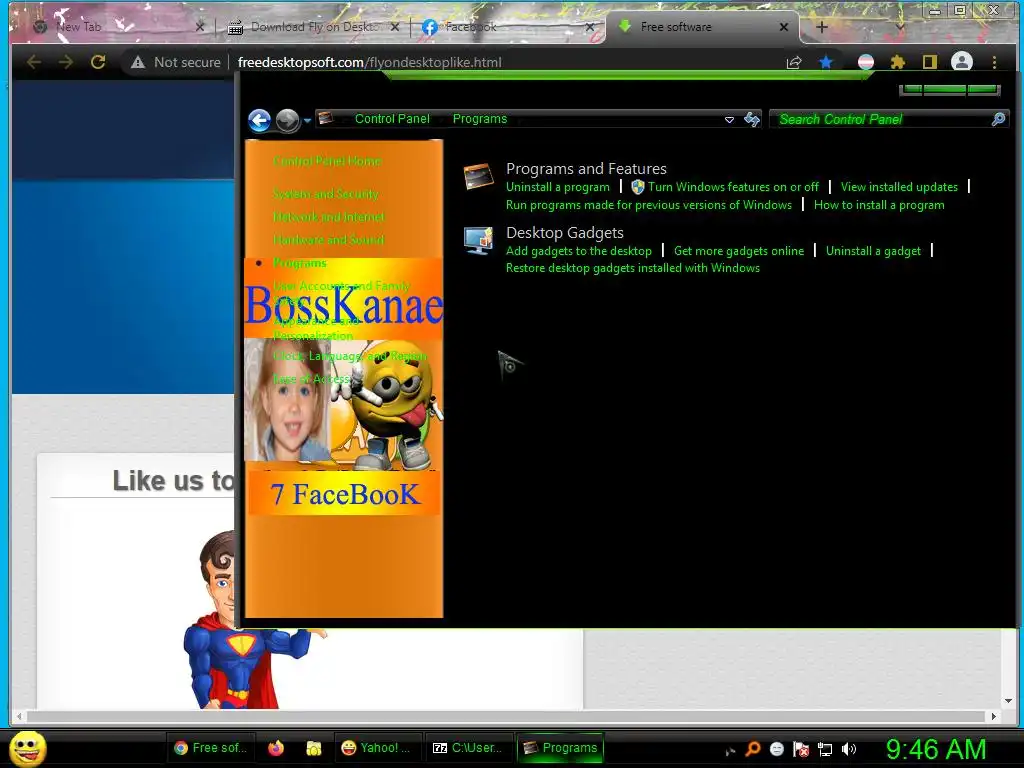
Task: Switch to Free sof... Chrome taskbar button
Action: coord(211,748)
